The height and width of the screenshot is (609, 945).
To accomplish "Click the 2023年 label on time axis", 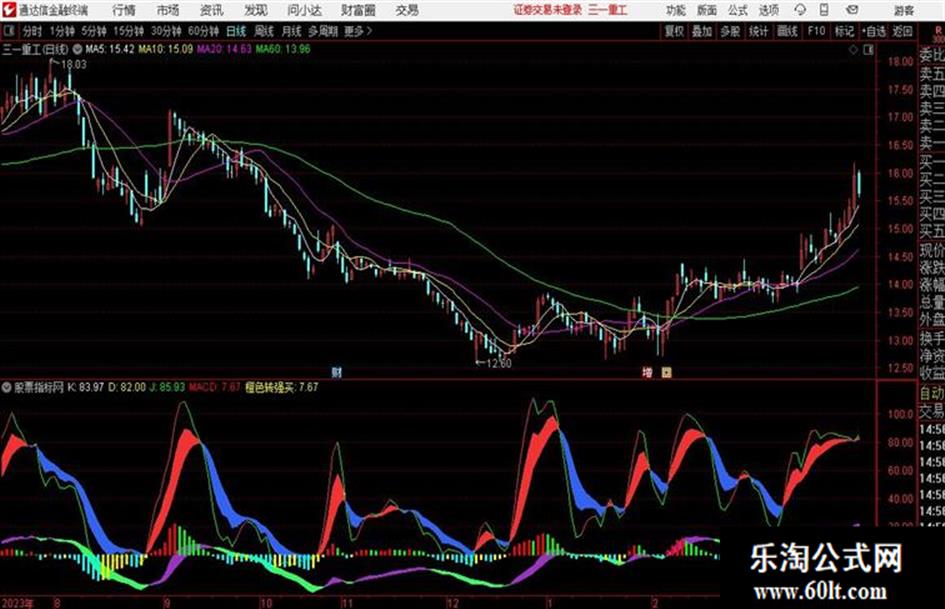I will (x=17, y=603).
